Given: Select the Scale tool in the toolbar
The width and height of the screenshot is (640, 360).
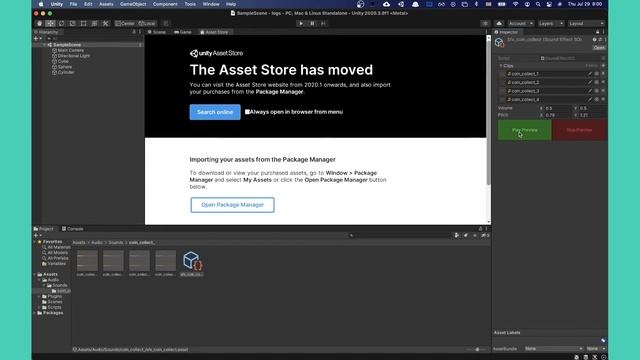Looking at the screenshot, I should tap(72, 24).
